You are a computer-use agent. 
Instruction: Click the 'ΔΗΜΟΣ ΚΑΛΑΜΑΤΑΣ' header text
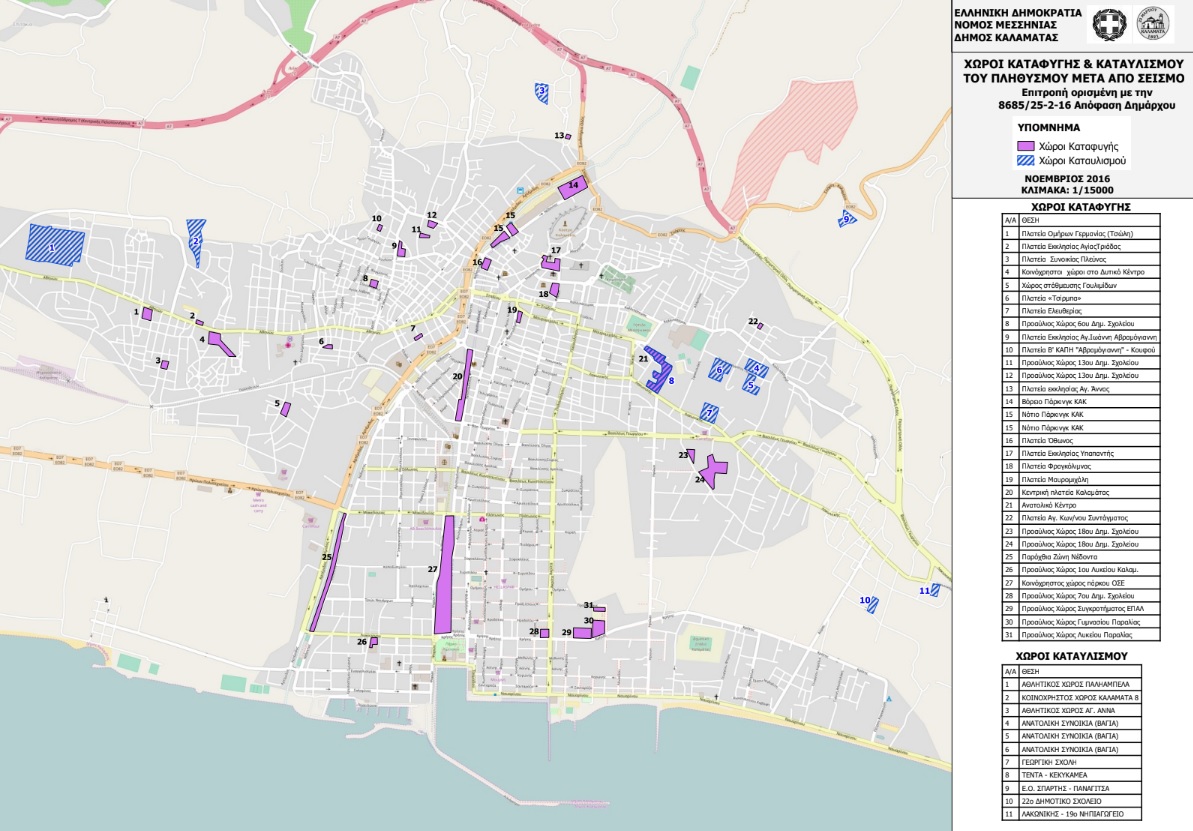tap(1006, 37)
